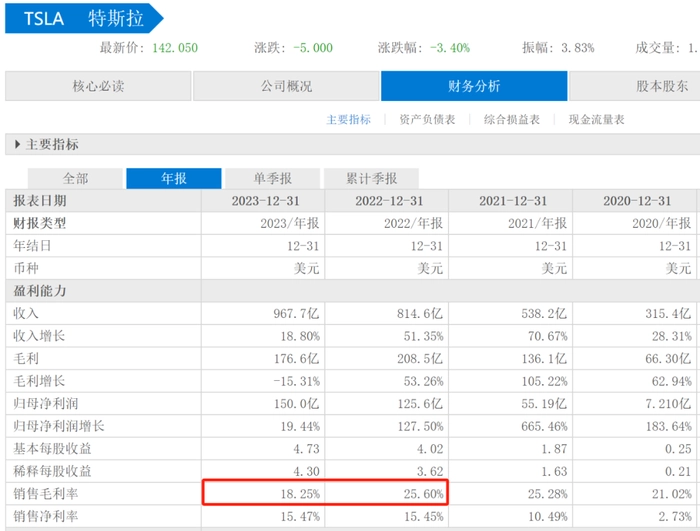Image resolution: width=700 pixels, height=531 pixels.
Task: Open the 现金流量表 link
Action: pos(596,120)
